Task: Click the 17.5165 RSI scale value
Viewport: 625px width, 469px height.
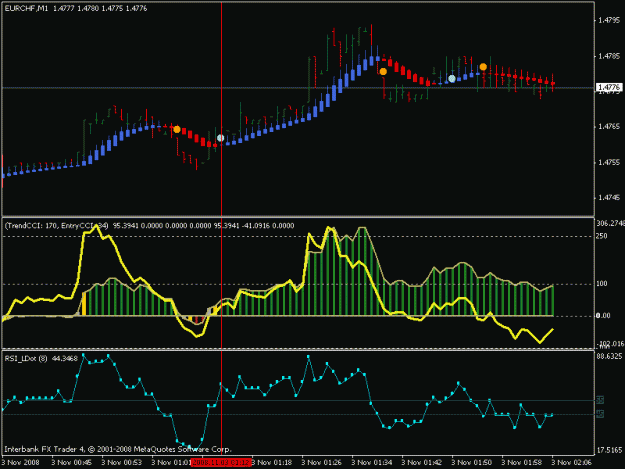Action: [x=609, y=450]
